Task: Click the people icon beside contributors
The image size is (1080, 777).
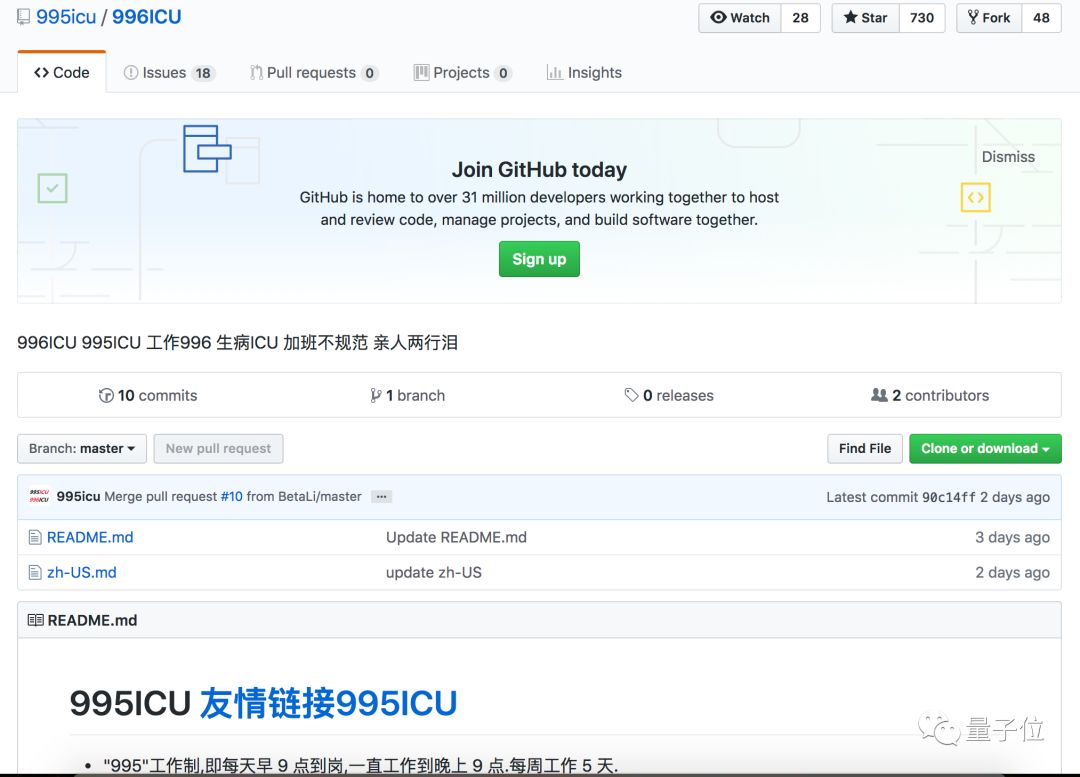Action: tap(880, 395)
